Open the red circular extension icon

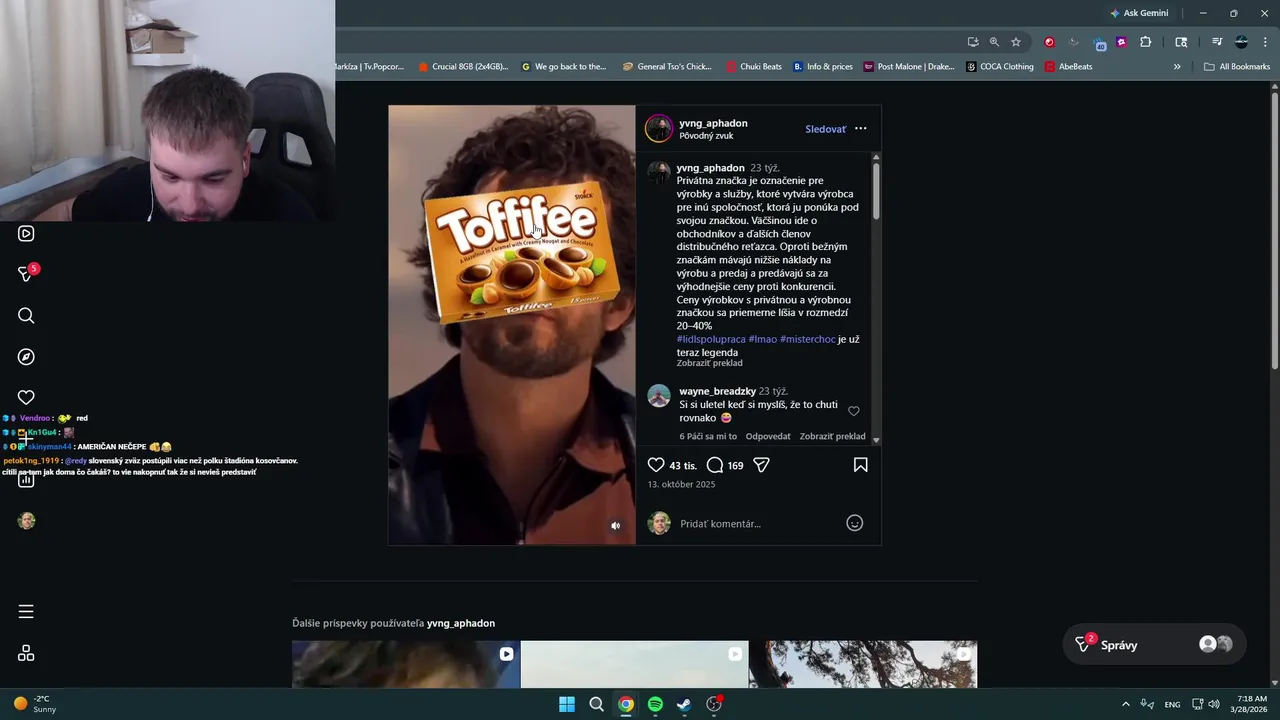pyautogui.click(x=1049, y=42)
